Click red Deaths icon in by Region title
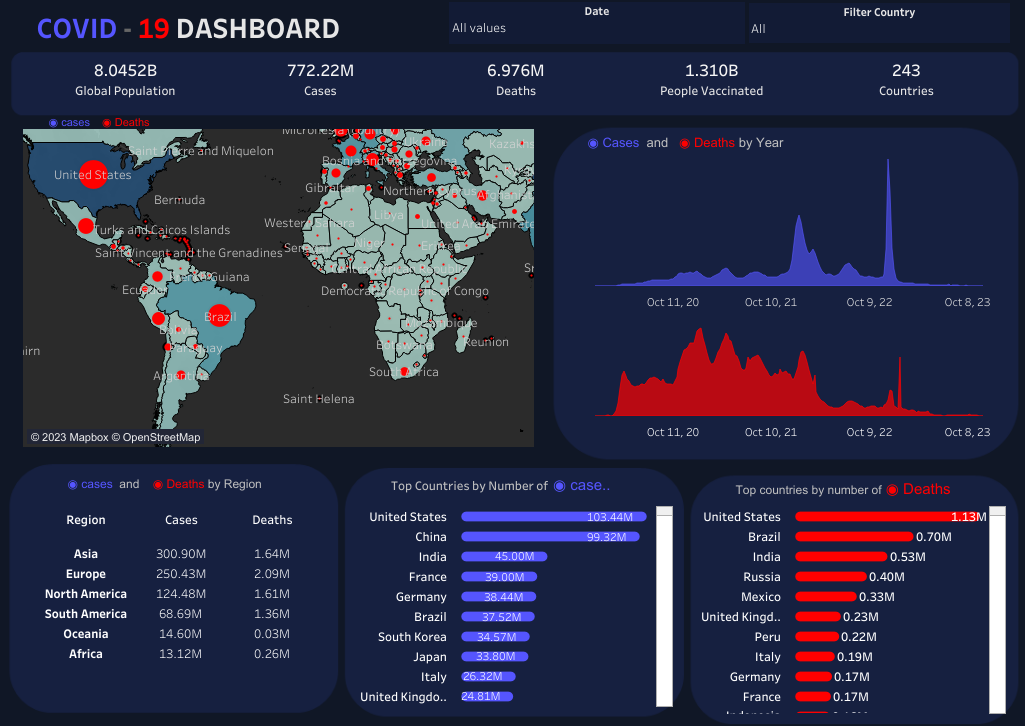 (158, 485)
